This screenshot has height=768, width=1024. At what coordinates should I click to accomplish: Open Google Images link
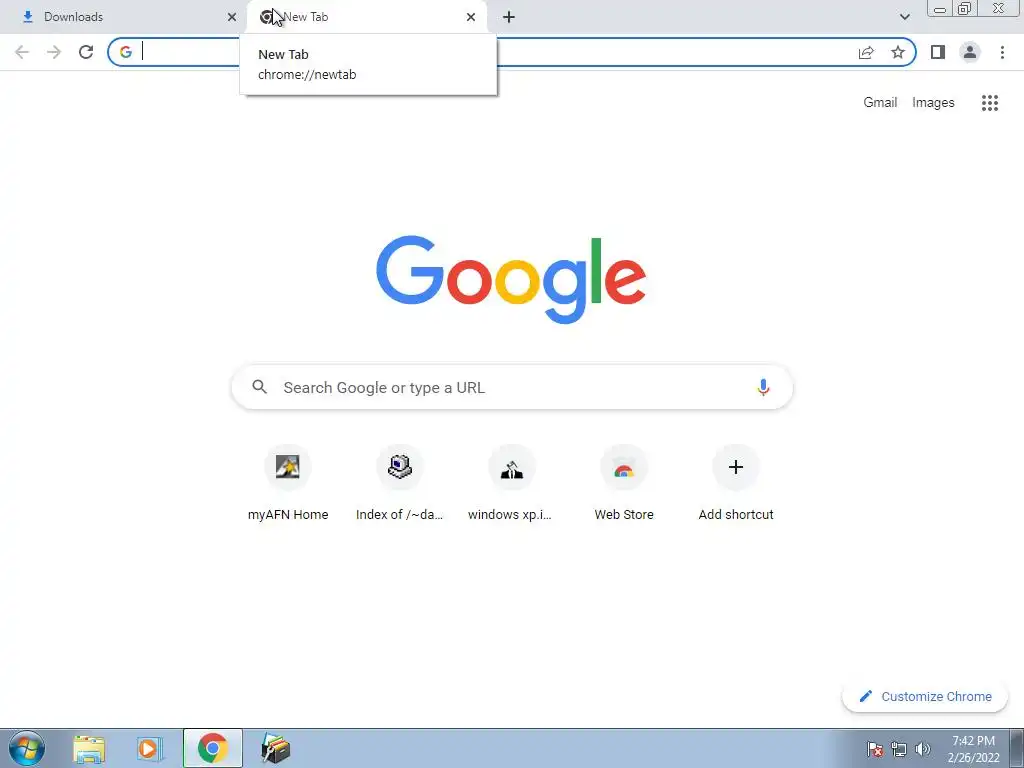[933, 103]
